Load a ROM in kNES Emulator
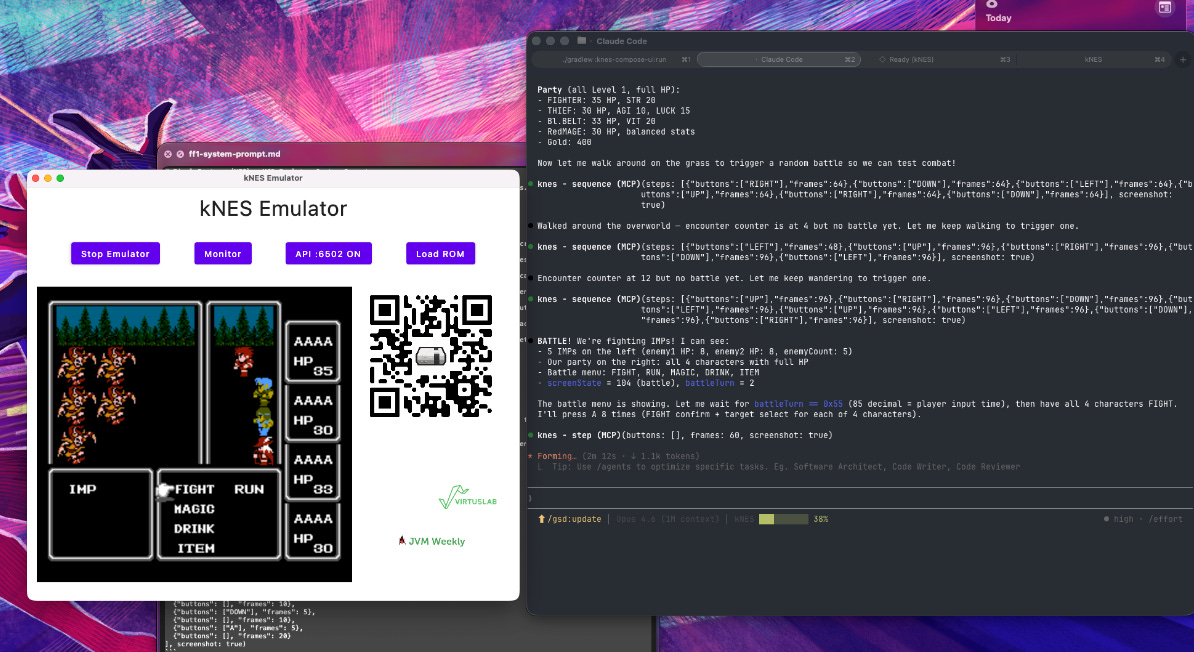The image size is (1194, 652). click(440, 254)
